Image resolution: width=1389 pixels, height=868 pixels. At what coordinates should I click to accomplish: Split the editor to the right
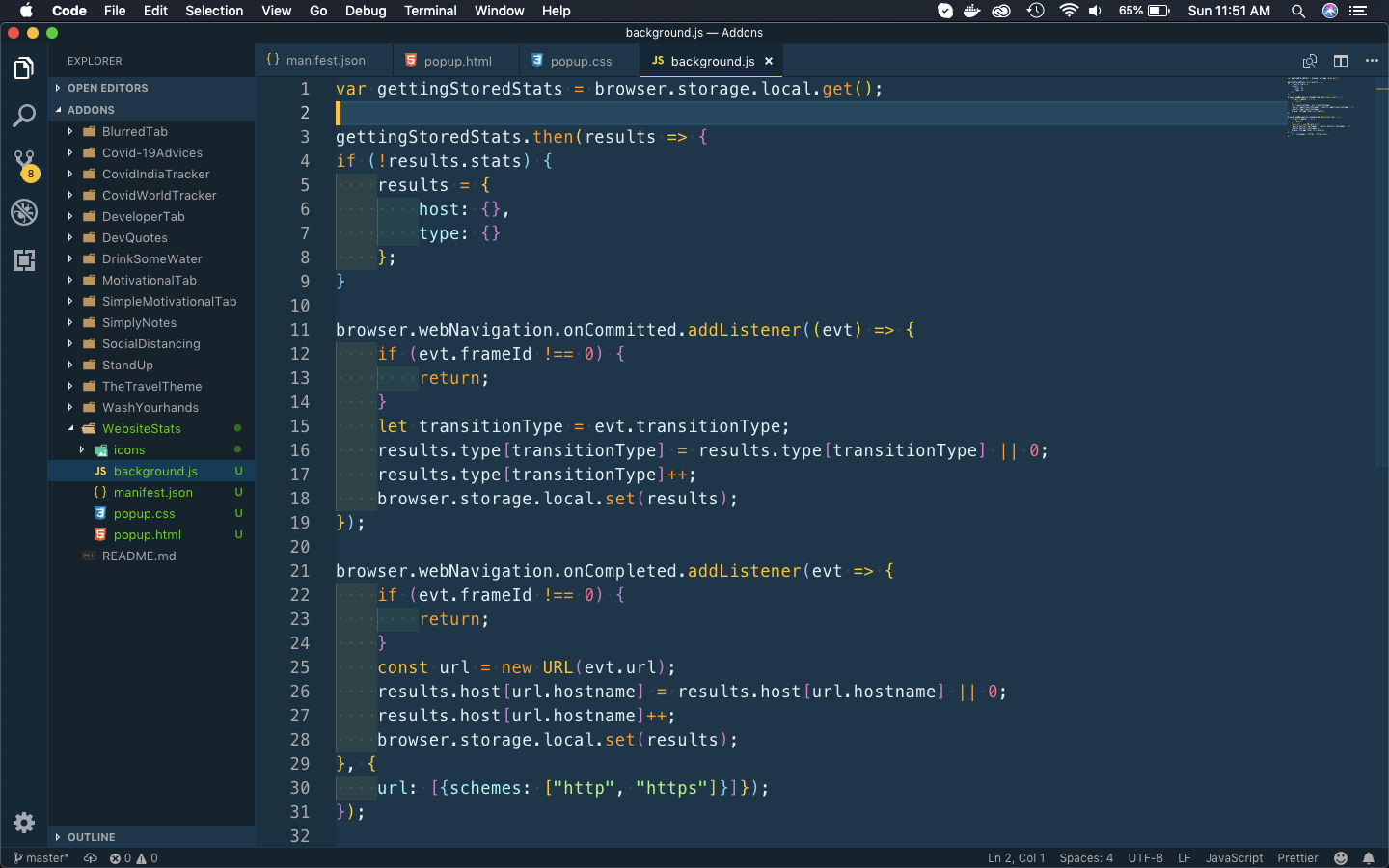[x=1341, y=61]
